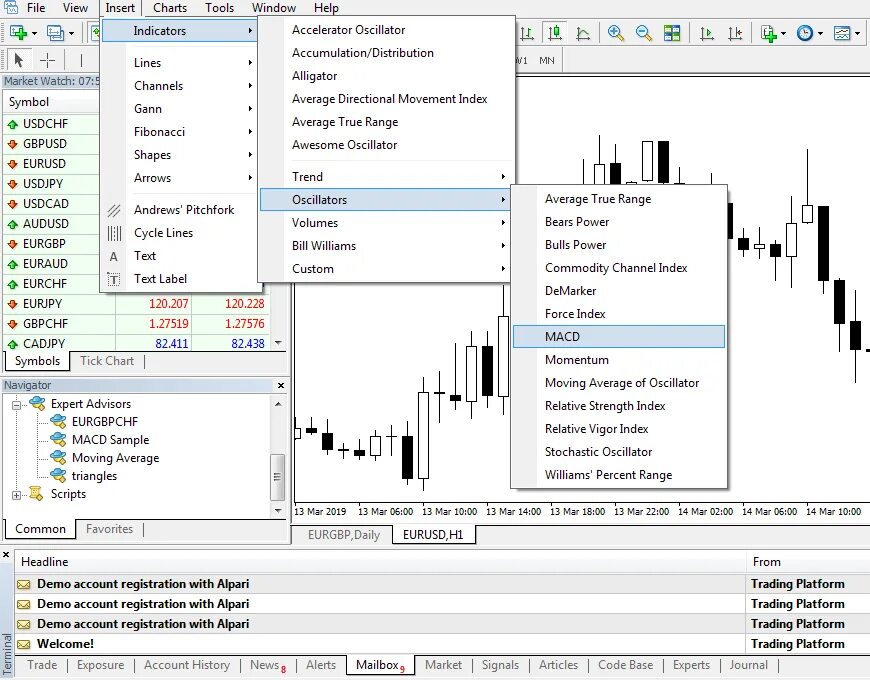Click the EURJPY down-arrow symbol icon
The image size is (870, 680).
pos(13,304)
